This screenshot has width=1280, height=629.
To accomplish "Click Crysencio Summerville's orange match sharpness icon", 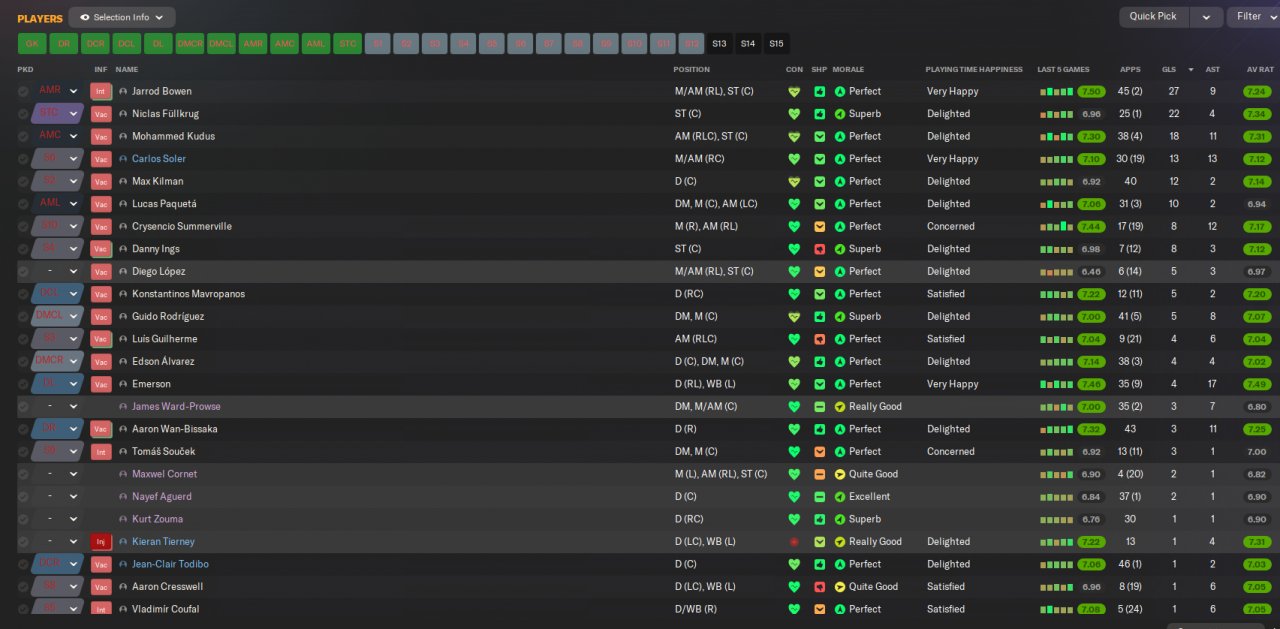I will tap(820, 227).
